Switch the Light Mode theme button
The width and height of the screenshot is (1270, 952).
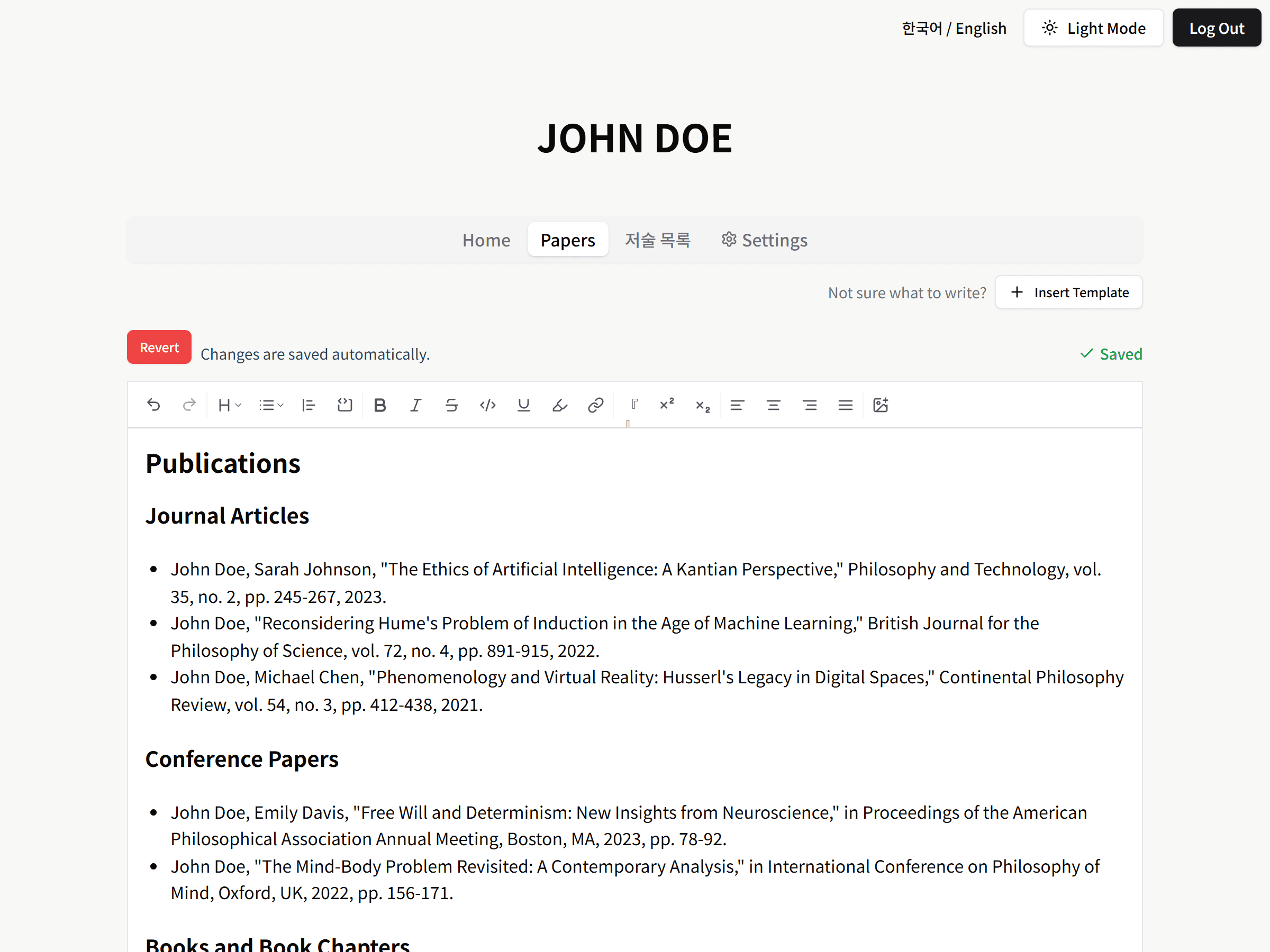pos(1093,28)
